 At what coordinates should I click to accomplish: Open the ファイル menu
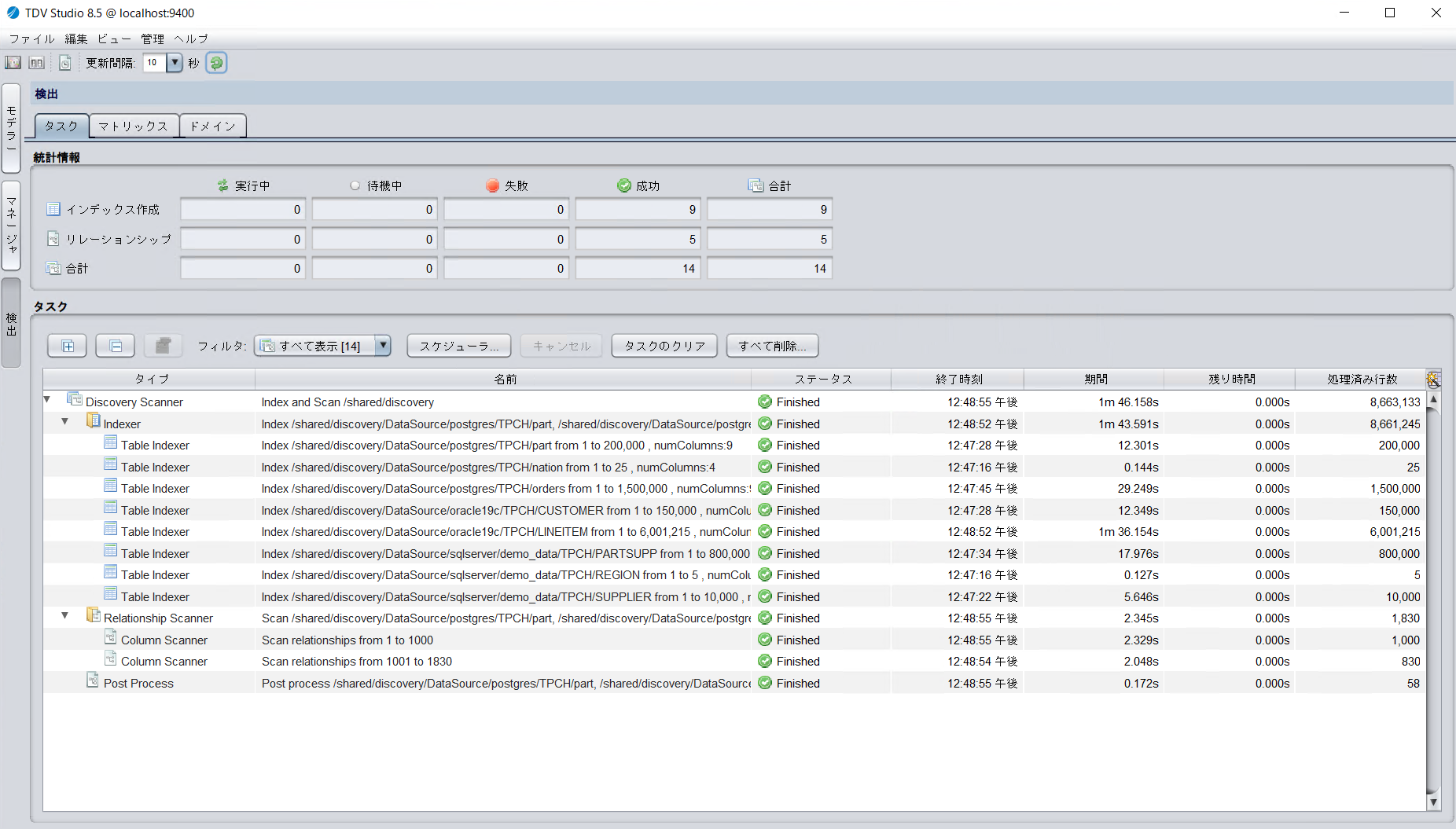coord(32,39)
